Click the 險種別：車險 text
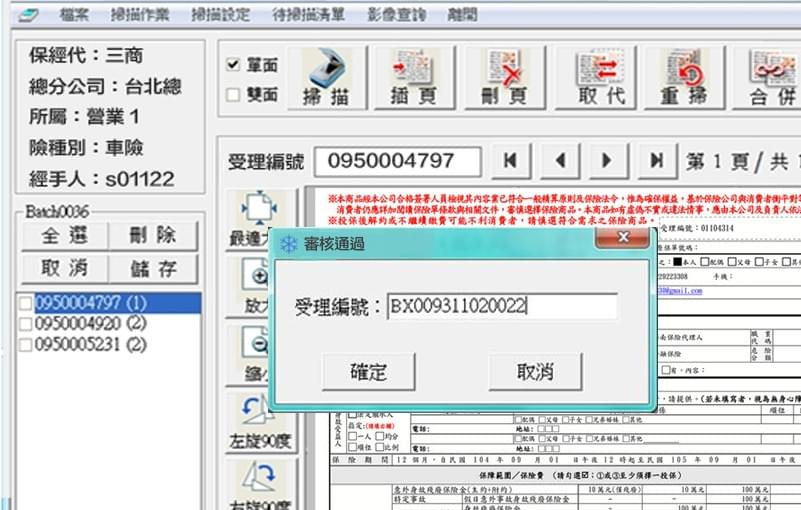Screen dimensions: 801x510 click(x=86, y=148)
